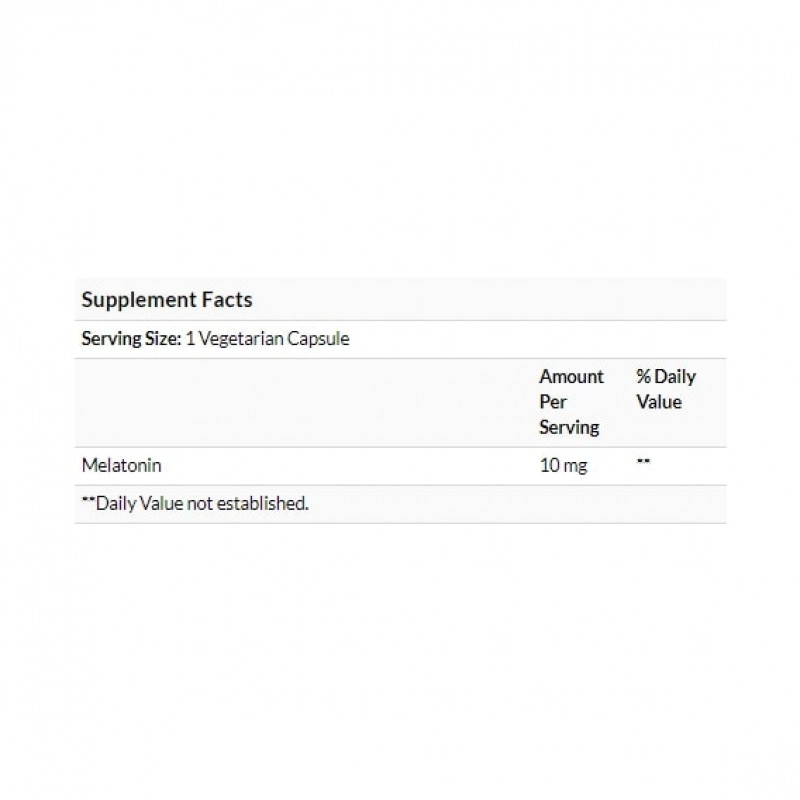Click the "Supplement Facts" heading
The width and height of the screenshot is (800, 800).
point(166,299)
